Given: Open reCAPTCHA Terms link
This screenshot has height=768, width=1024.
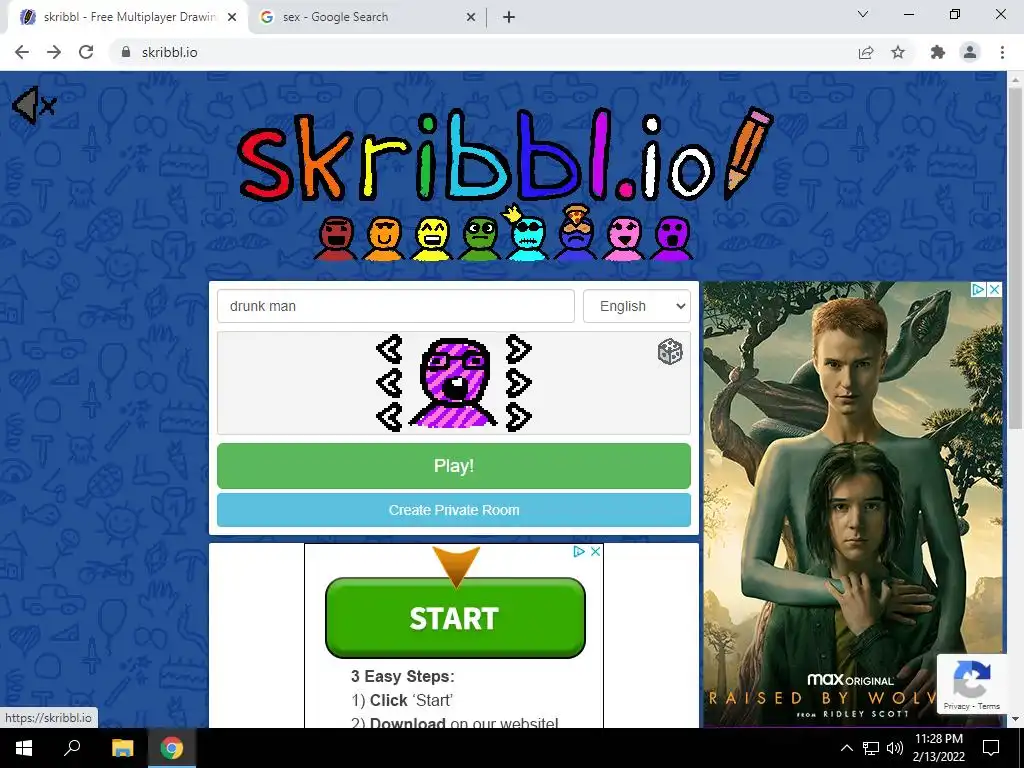Looking at the screenshot, I should 989,706.
